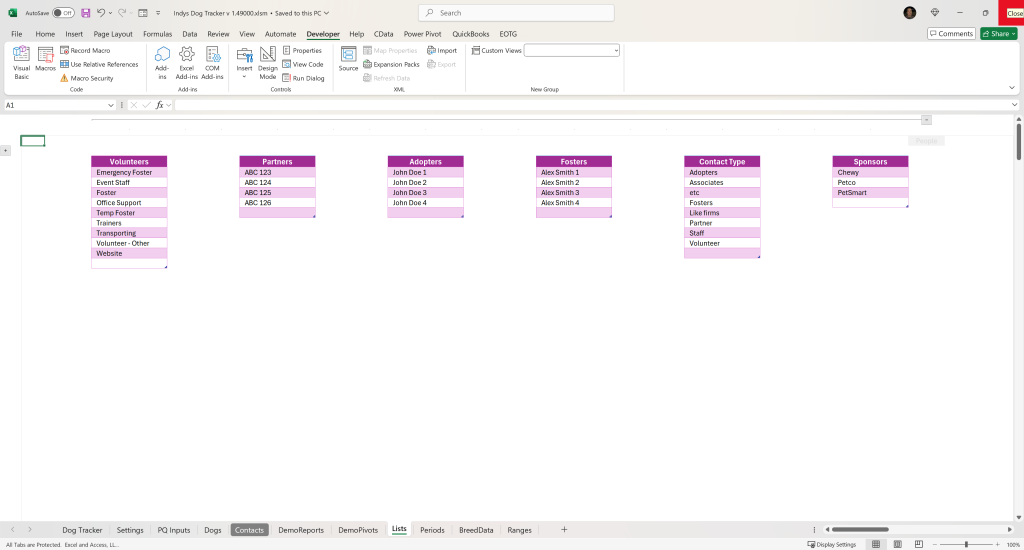
Task: Select the PetSmart cell
Action: (x=870, y=193)
